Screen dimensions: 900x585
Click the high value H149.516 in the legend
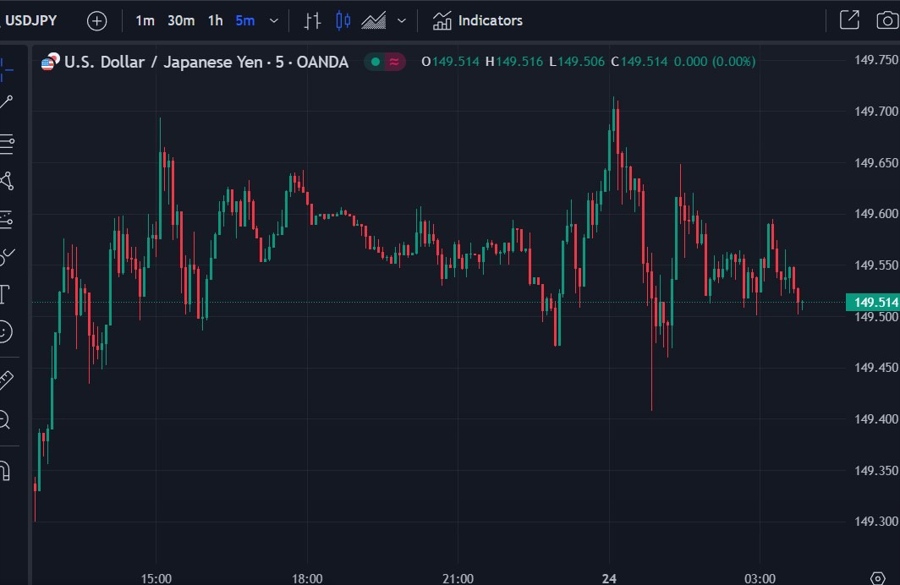514,61
